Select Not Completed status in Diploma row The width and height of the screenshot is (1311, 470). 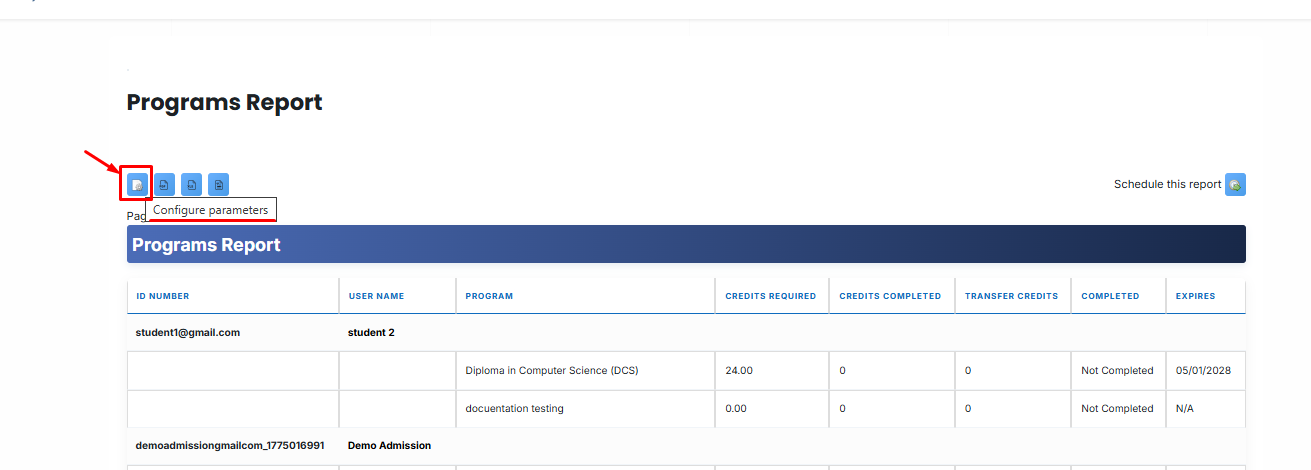pyautogui.click(x=1117, y=370)
